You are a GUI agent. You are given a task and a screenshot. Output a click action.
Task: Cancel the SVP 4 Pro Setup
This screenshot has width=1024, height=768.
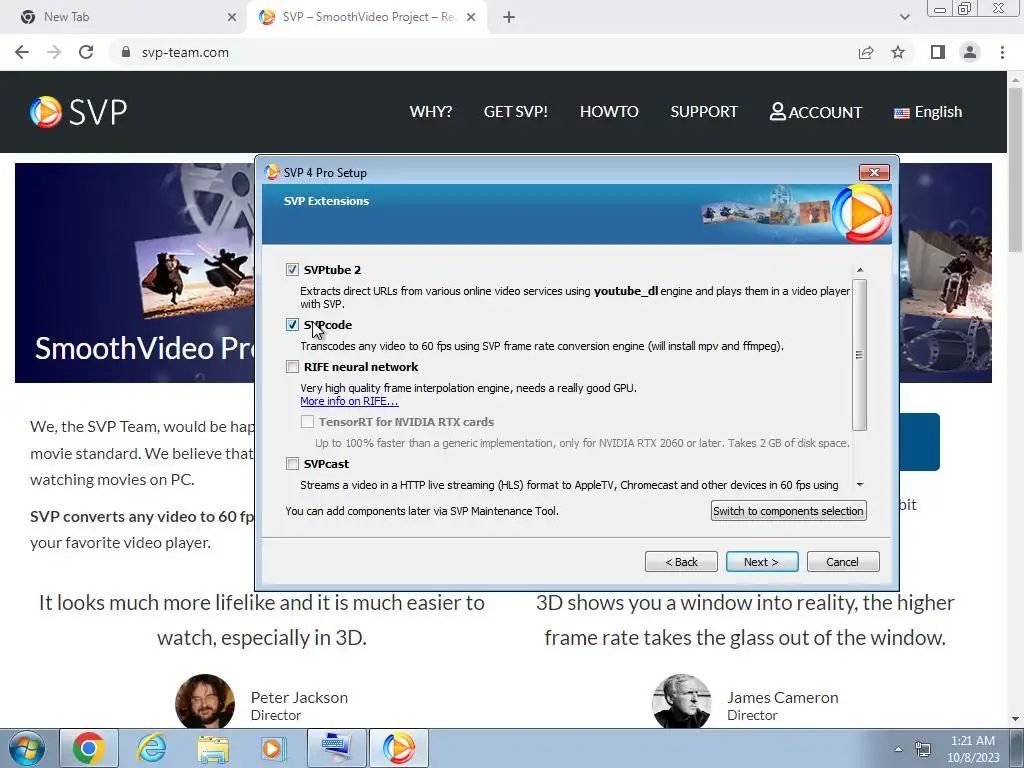point(842,562)
